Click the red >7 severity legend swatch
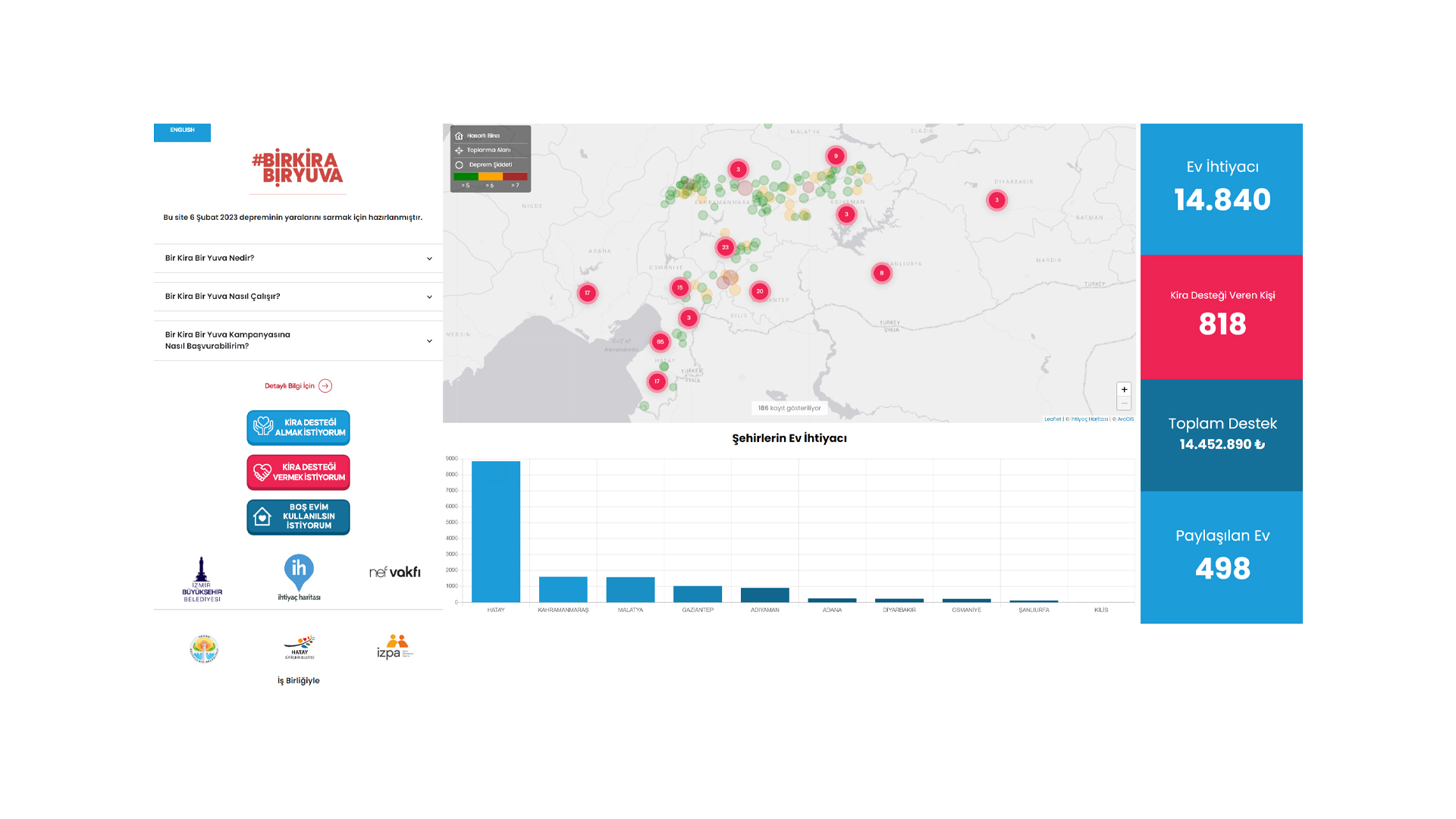1456x819 pixels. coord(516,177)
